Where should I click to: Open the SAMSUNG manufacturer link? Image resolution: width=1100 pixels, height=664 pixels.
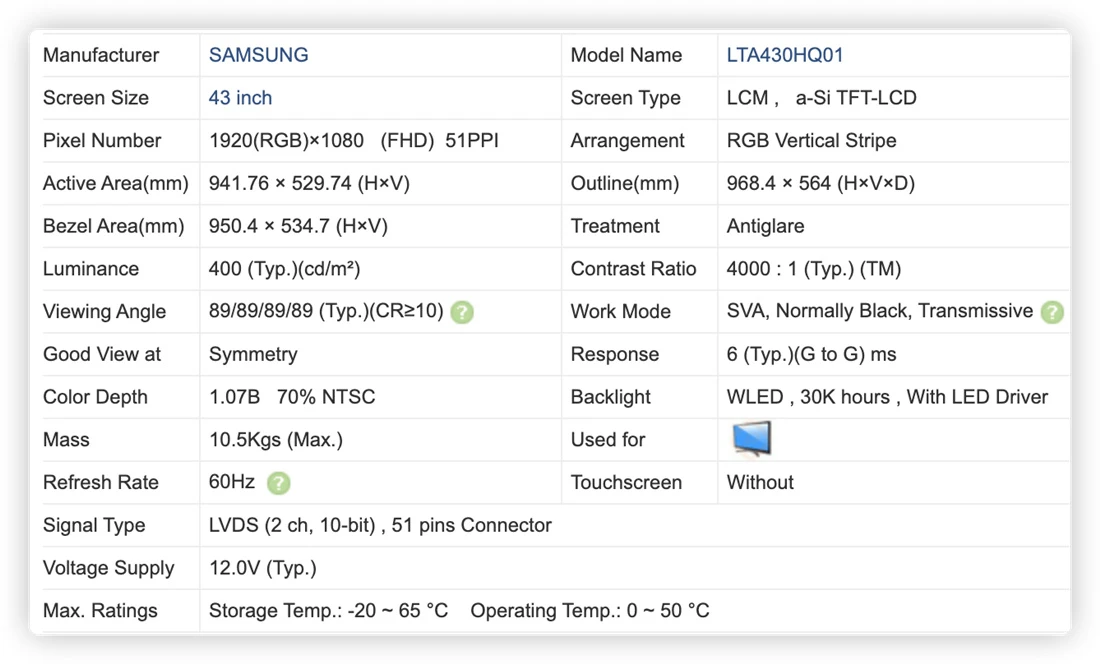(x=258, y=55)
